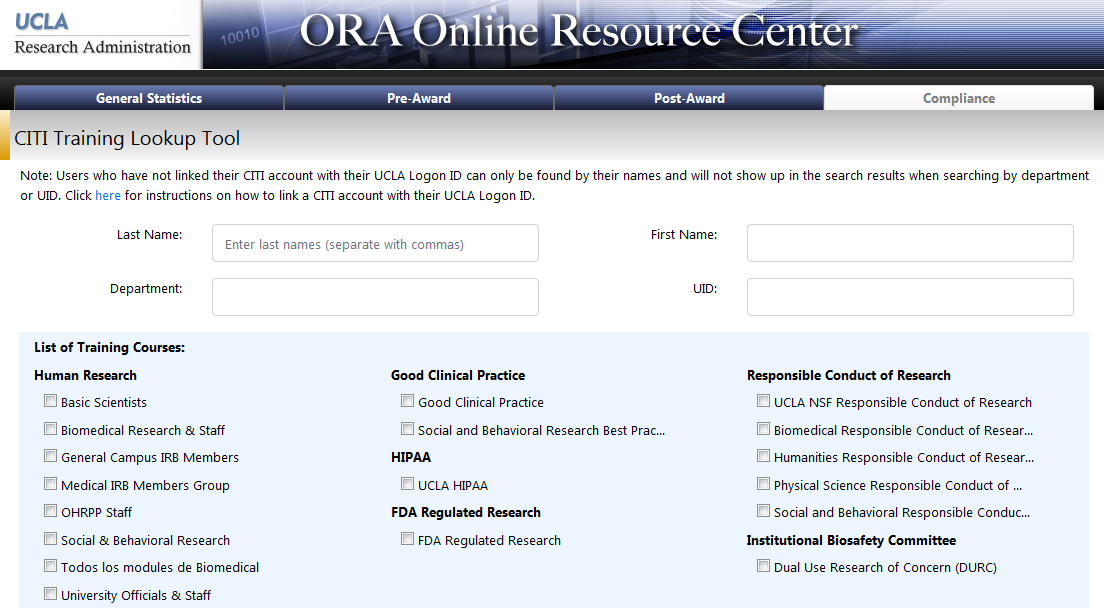Check the Basic Scientists checkbox
This screenshot has width=1104, height=608.
(x=50, y=400)
